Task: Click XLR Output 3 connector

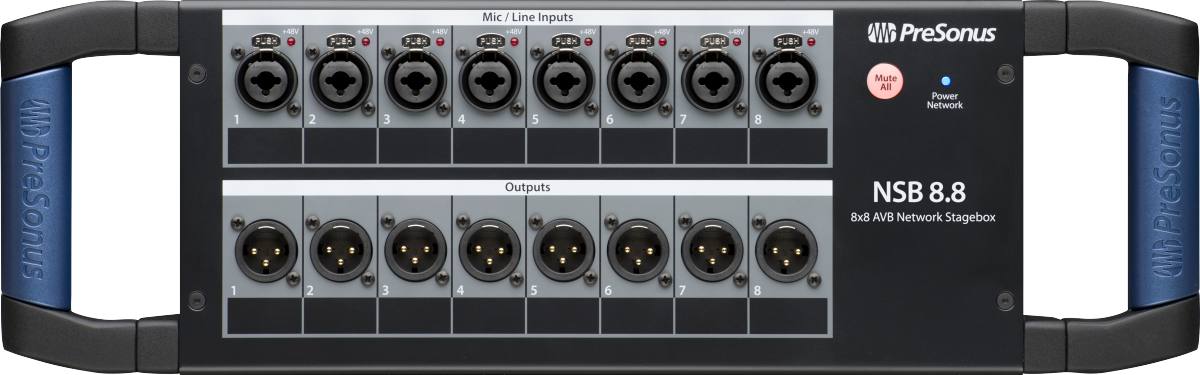Action: tap(414, 250)
